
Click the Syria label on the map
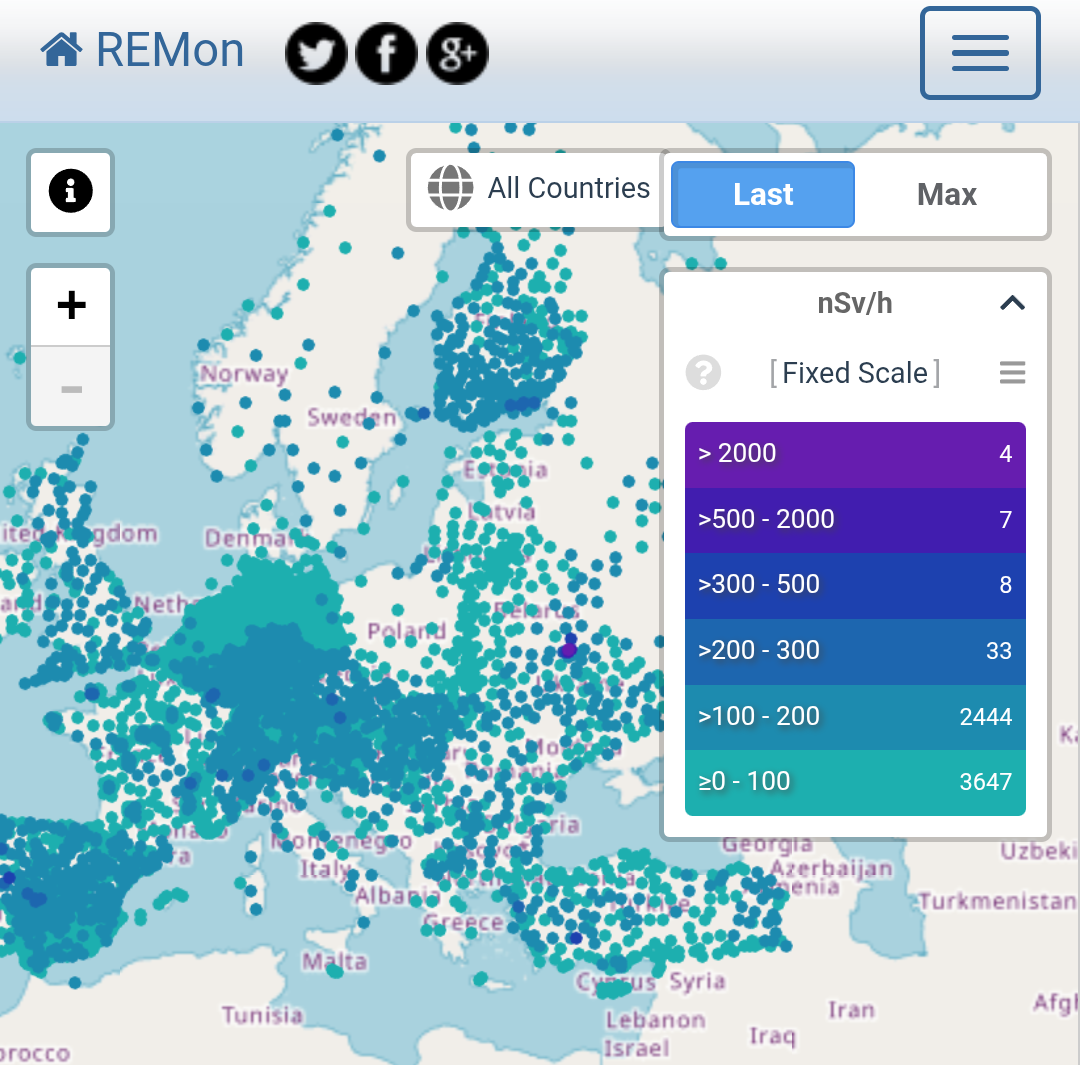click(x=697, y=981)
